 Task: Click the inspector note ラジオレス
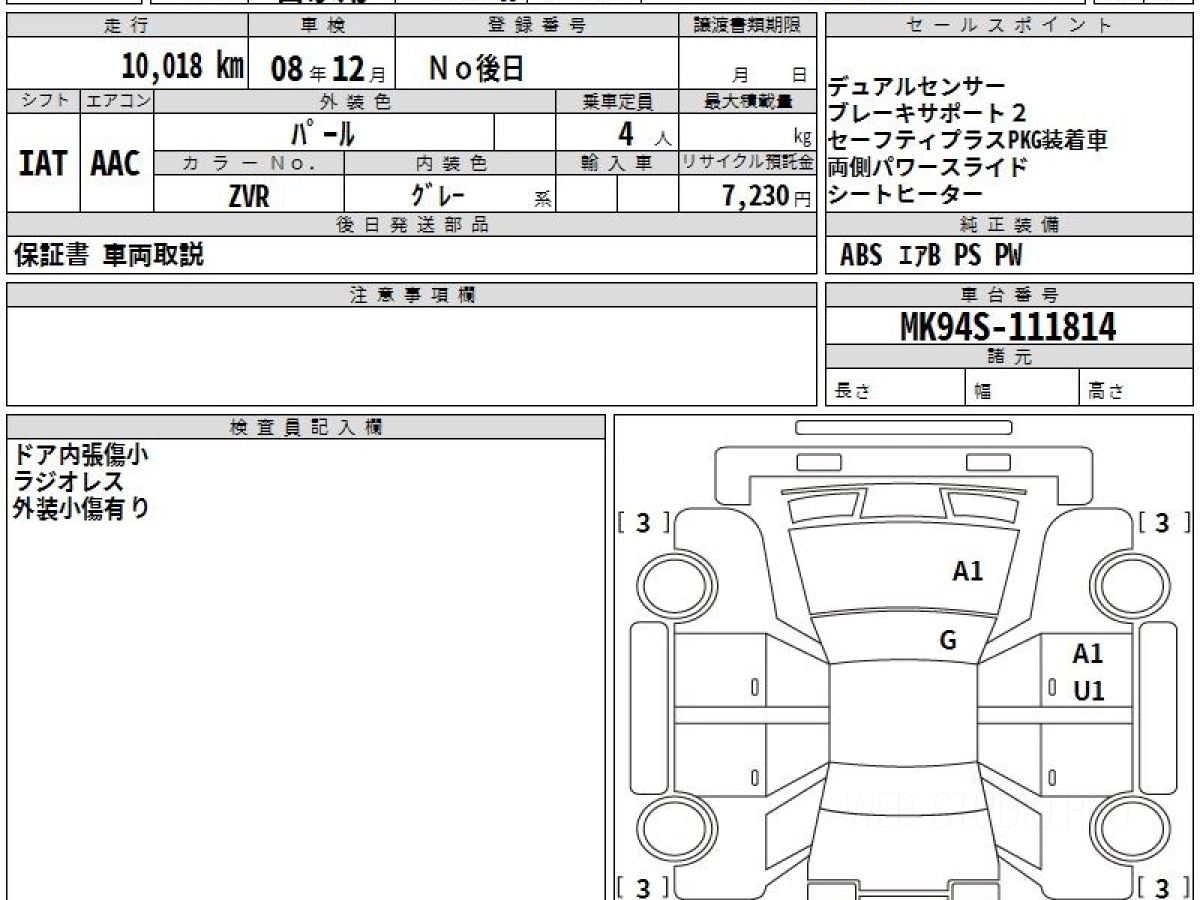point(68,482)
